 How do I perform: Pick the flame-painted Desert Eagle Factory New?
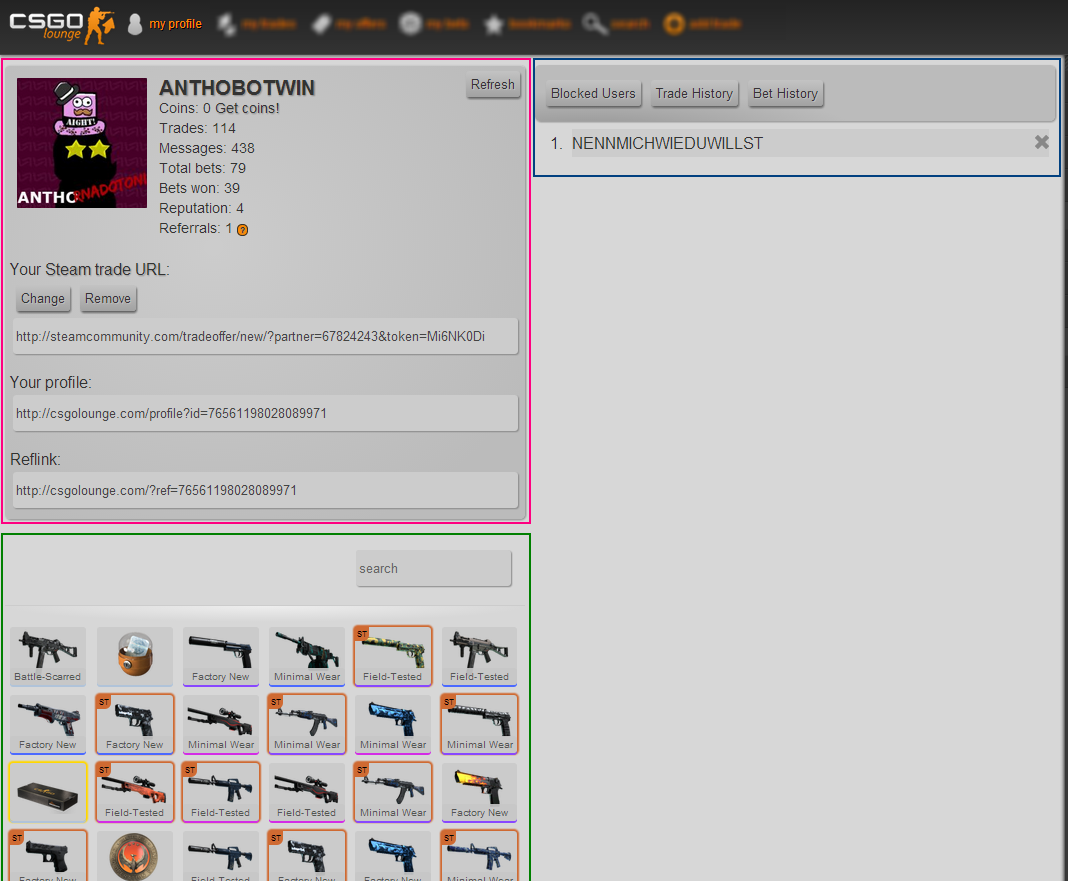pos(479,791)
